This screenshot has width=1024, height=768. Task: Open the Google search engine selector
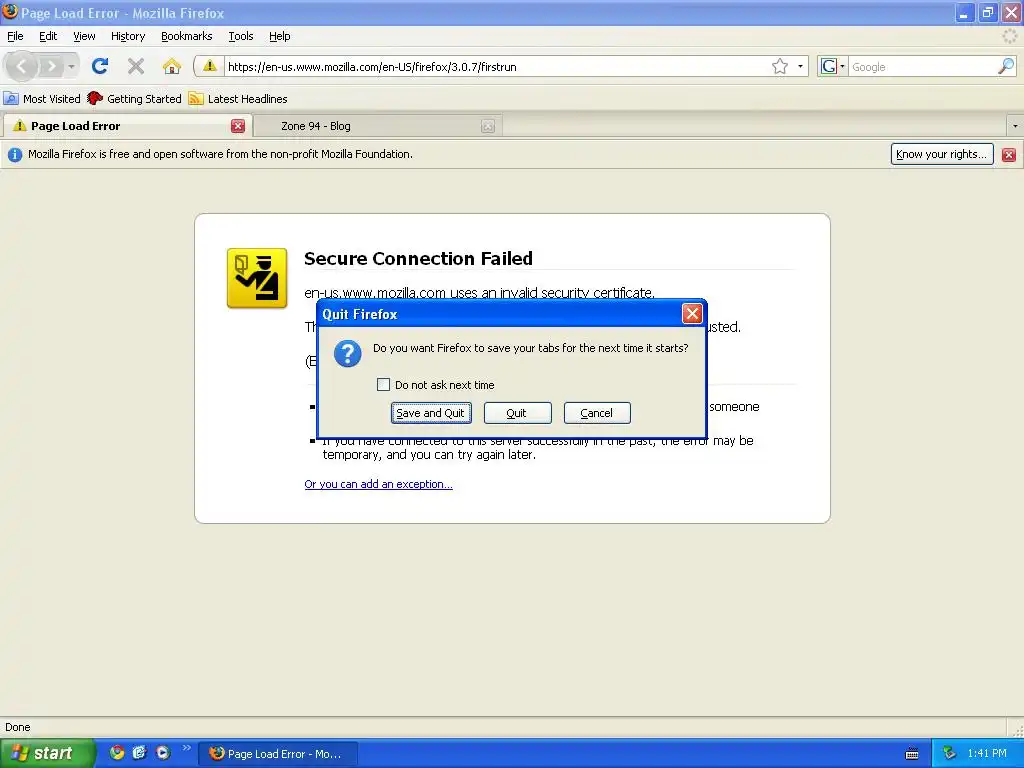tap(833, 66)
